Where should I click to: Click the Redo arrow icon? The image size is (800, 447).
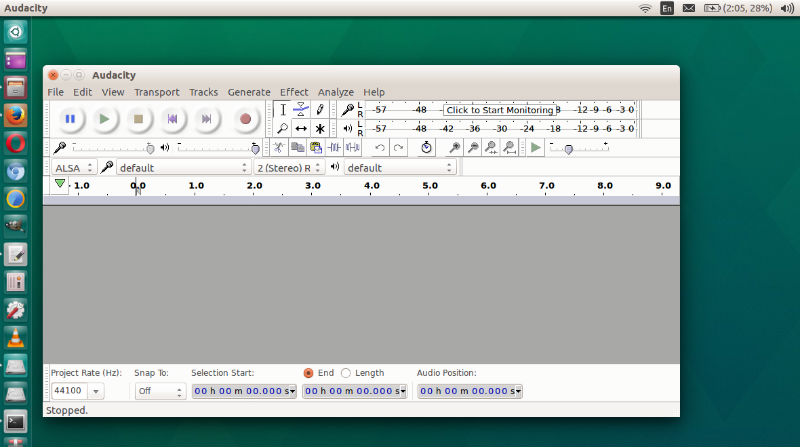point(398,148)
